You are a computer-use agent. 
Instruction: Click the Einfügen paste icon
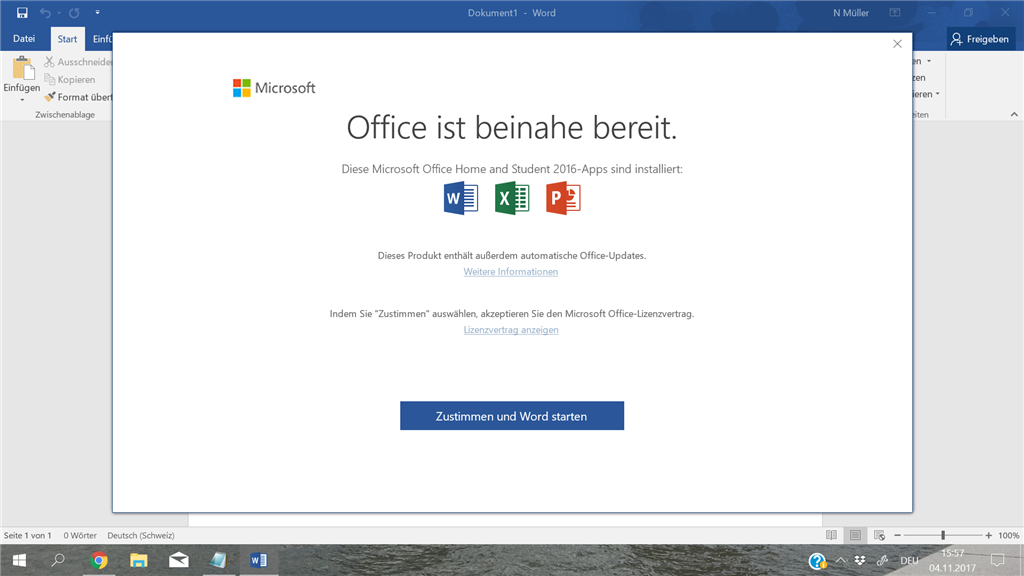click(x=22, y=68)
